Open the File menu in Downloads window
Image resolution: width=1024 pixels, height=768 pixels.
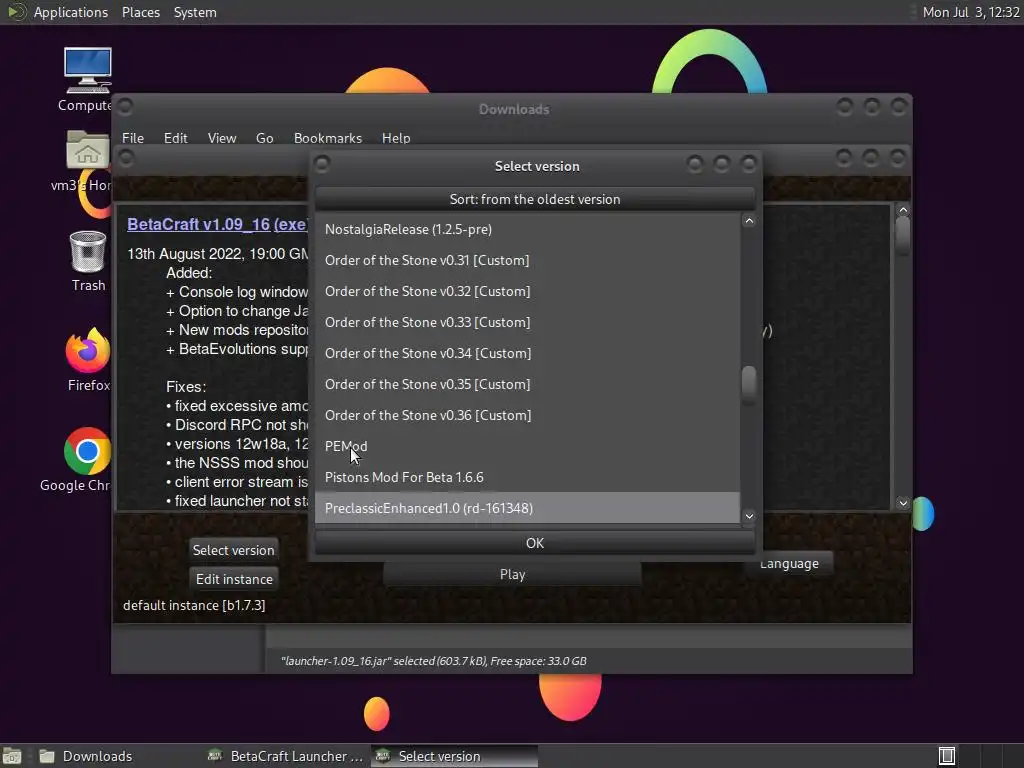(133, 138)
